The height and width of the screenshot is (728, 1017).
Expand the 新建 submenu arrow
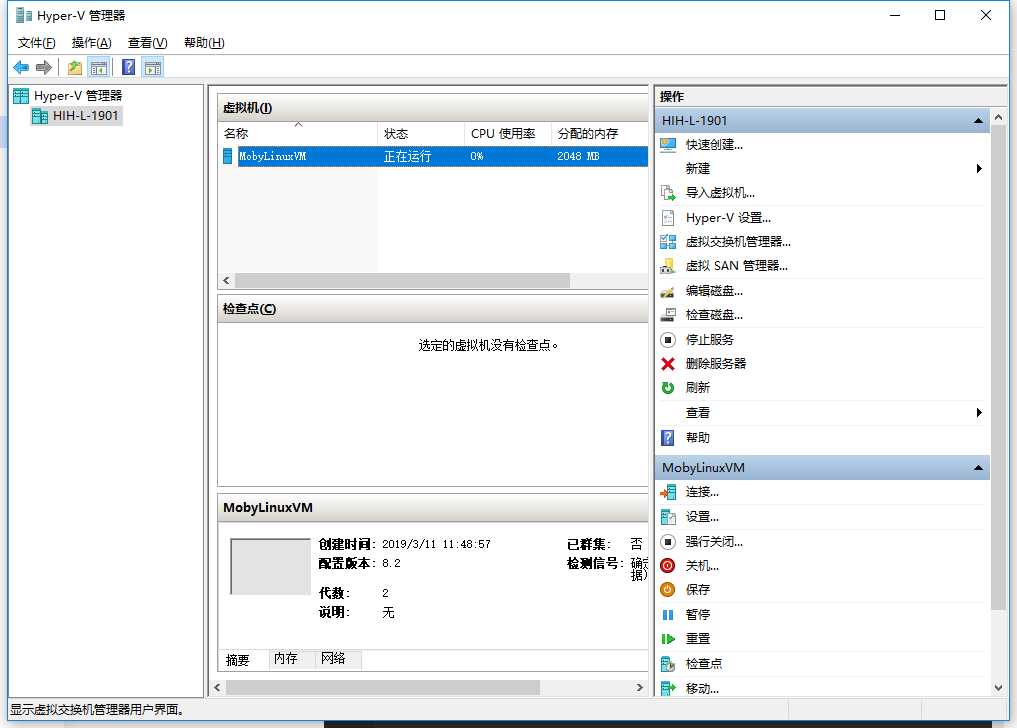pos(979,169)
